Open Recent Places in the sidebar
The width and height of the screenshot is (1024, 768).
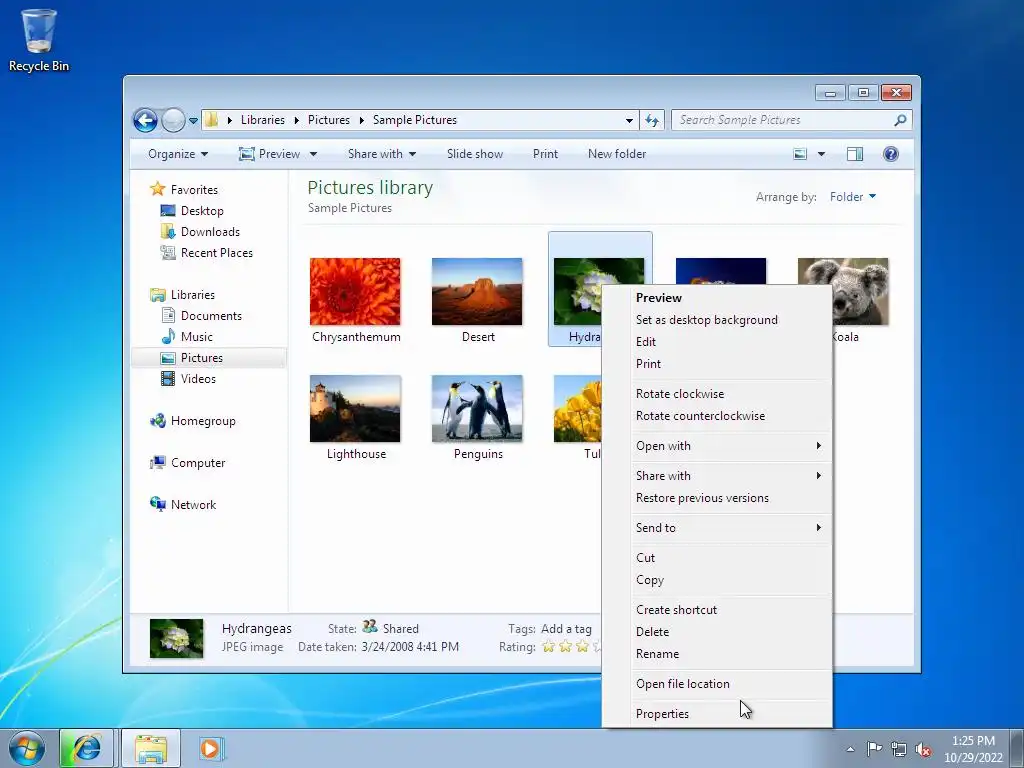(x=216, y=253)
